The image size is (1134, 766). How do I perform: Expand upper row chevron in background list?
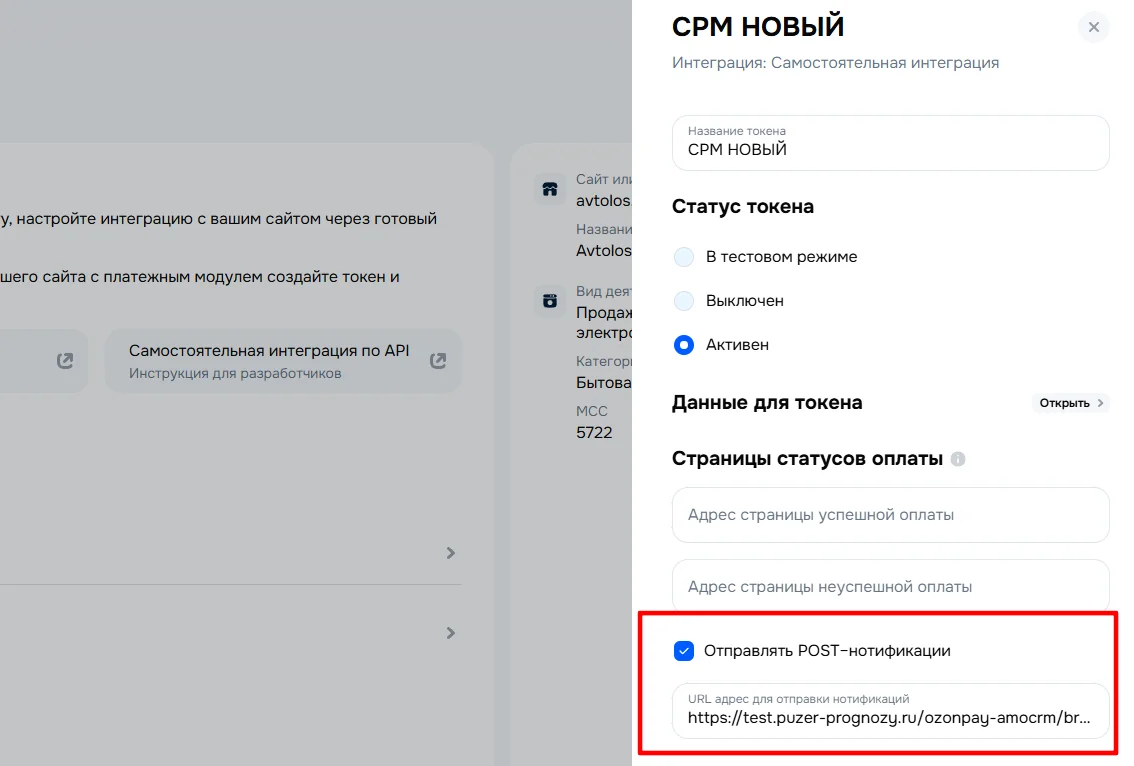[451, 553]
